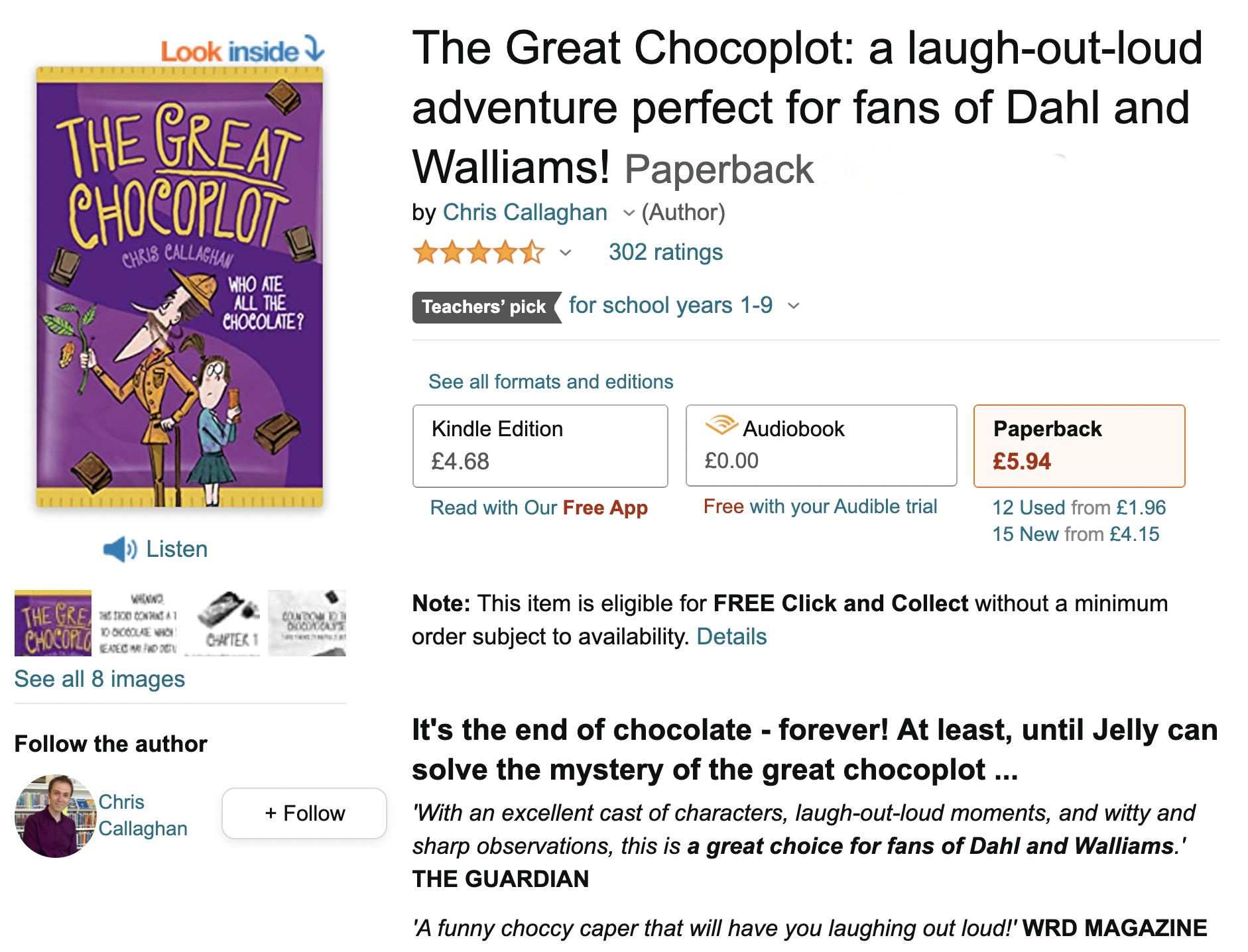Open the Chapter 1 preview thumbnail
Image resolution: width=1248 pixels, height=952 pixels.
click(x=228, y=623)
